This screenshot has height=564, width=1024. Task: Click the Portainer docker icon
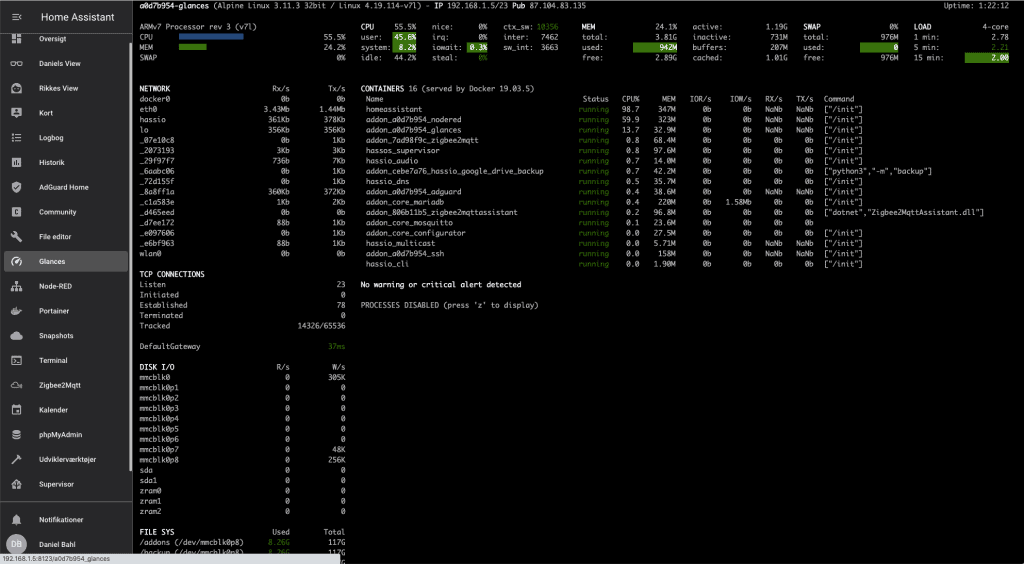pos(16,311)
